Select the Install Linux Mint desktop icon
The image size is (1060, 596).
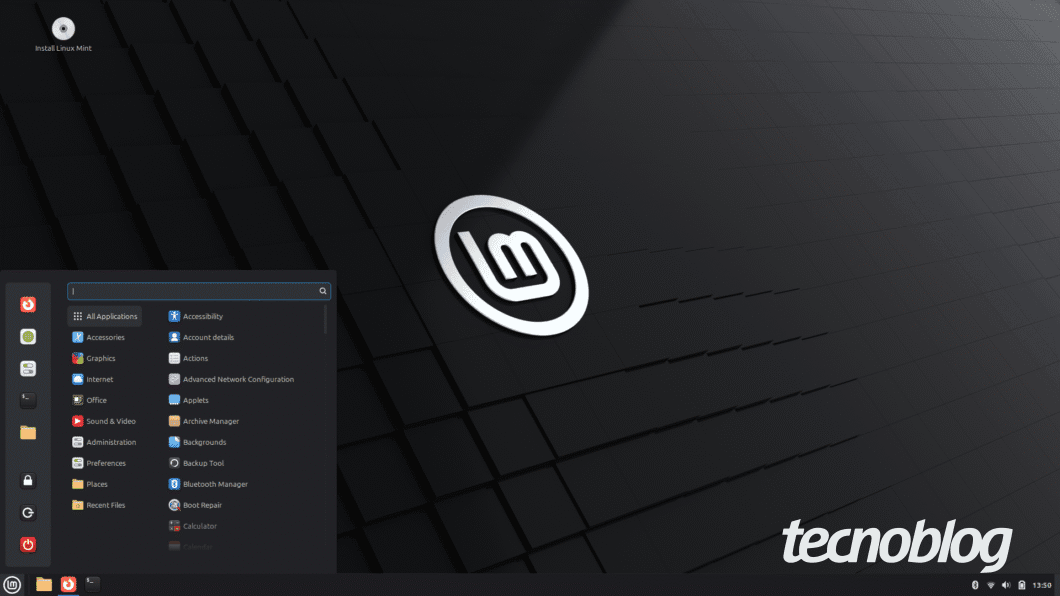(63, 30)
